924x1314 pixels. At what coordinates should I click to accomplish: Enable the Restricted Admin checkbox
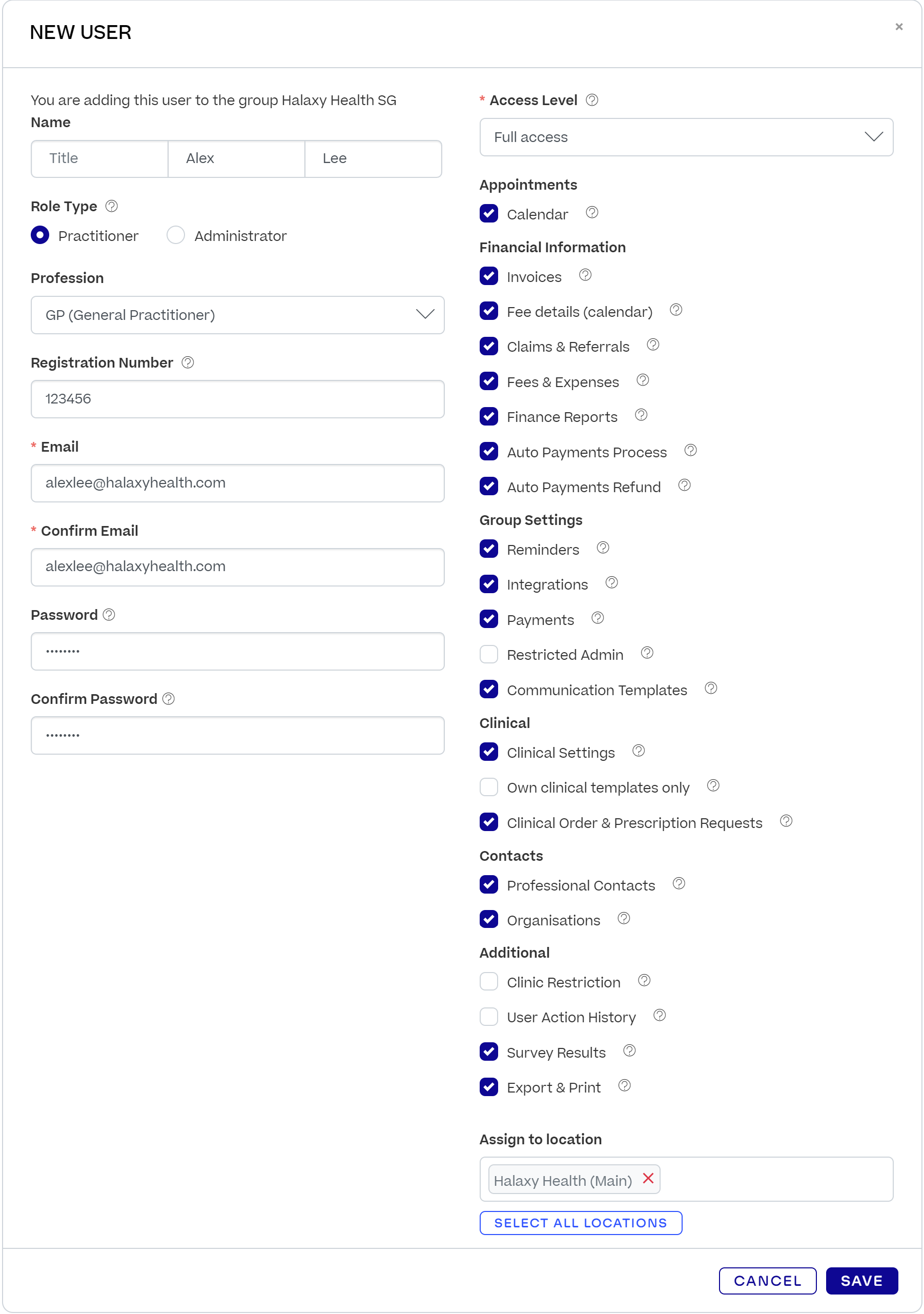pos(488,654)
